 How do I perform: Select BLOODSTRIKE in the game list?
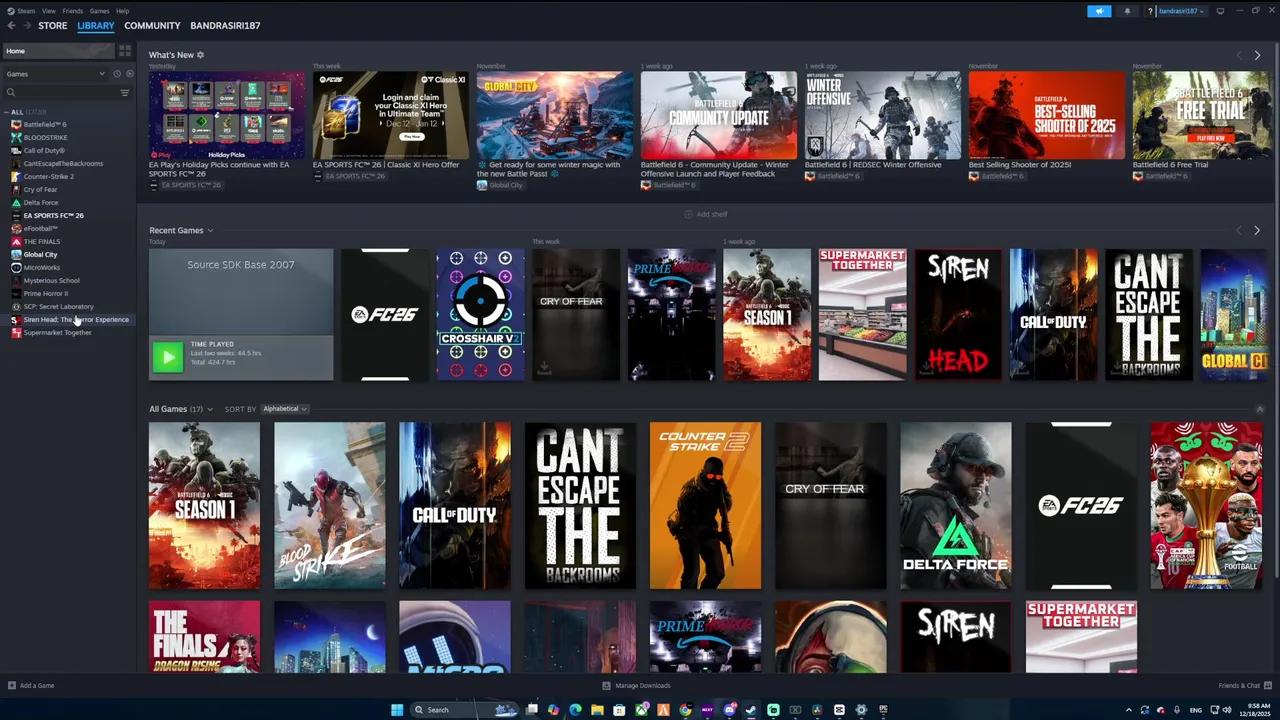(x=45, y=137)
